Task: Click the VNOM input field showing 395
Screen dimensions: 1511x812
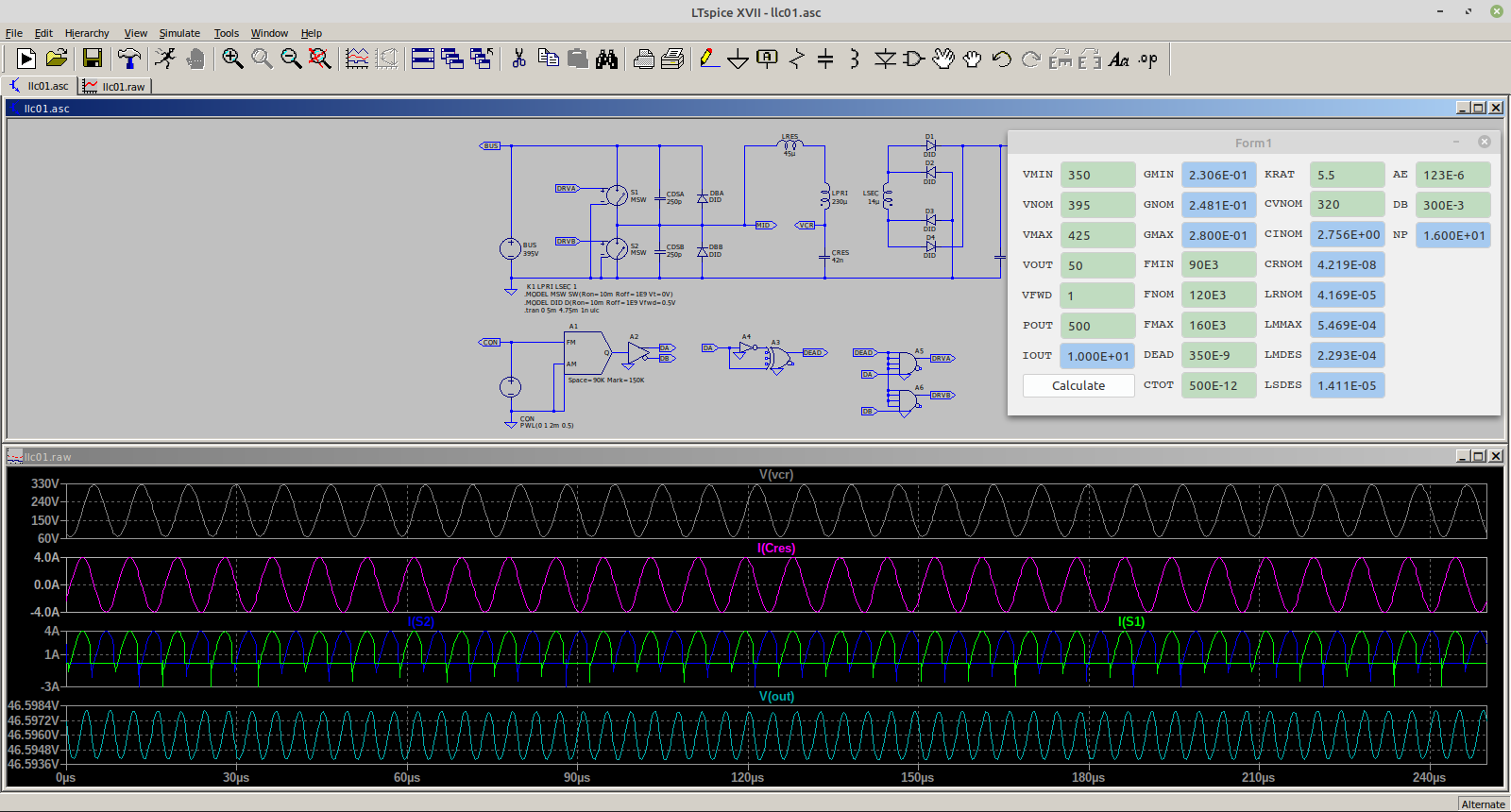Action: pyautogui.click(x=1097, y=205)
